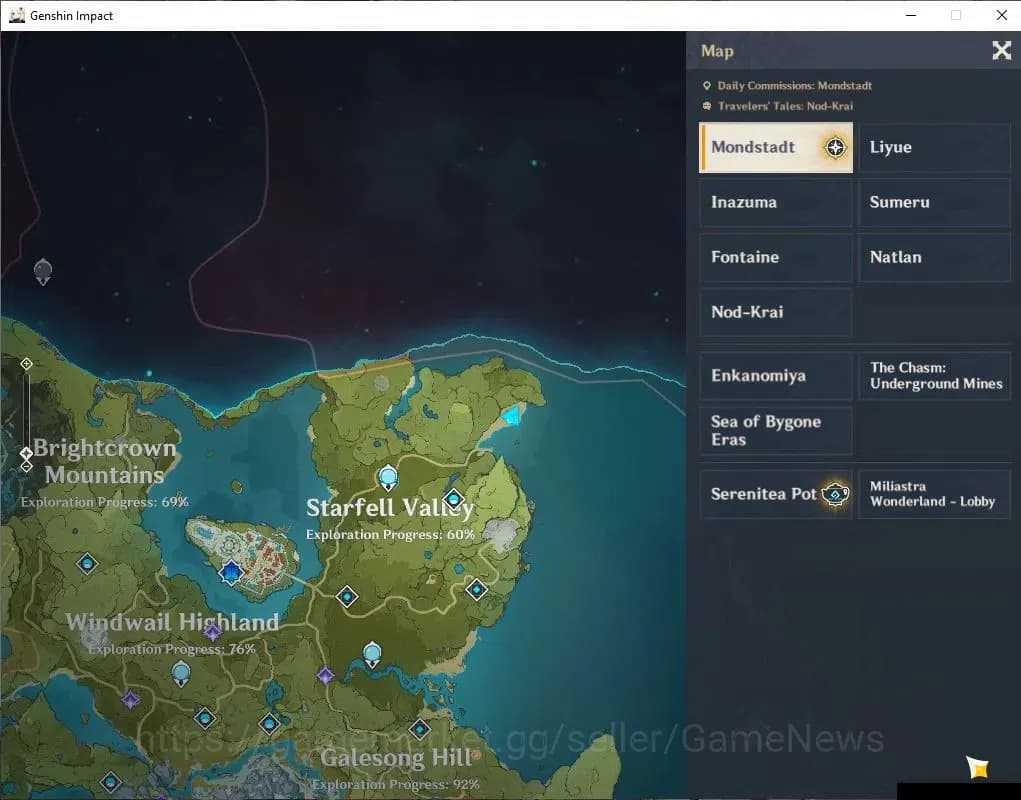Click the compass icon on the Mondstadt button

pyautogui.click(x=835, y=147)
